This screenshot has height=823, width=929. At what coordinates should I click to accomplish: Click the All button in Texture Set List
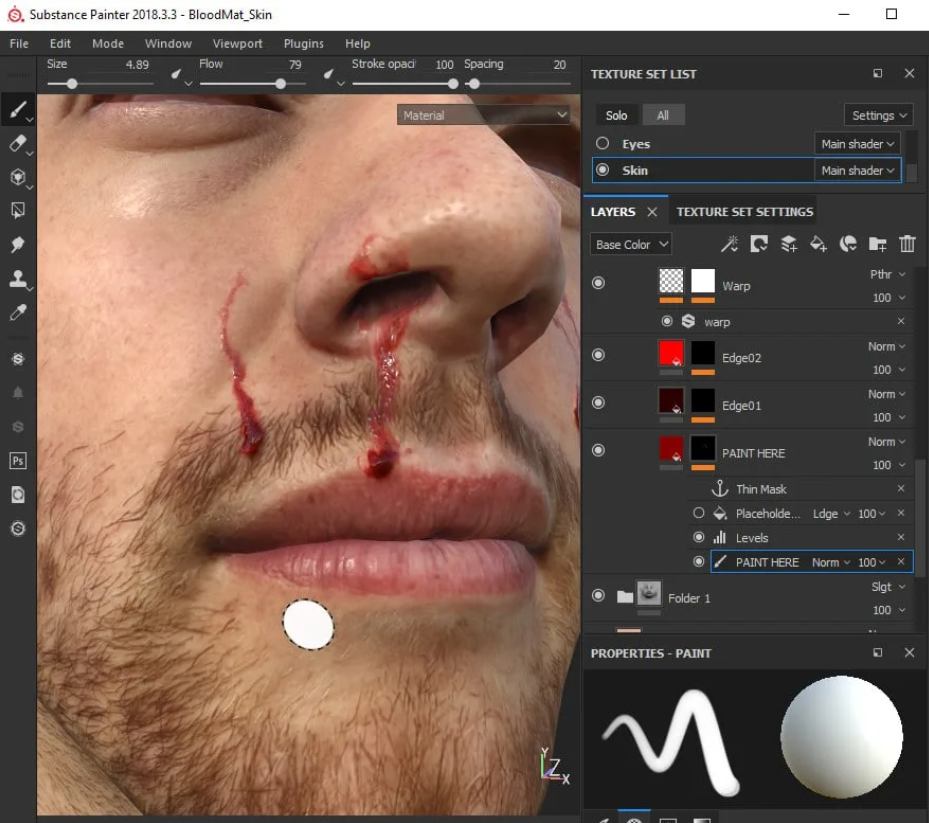click(663, 115)
